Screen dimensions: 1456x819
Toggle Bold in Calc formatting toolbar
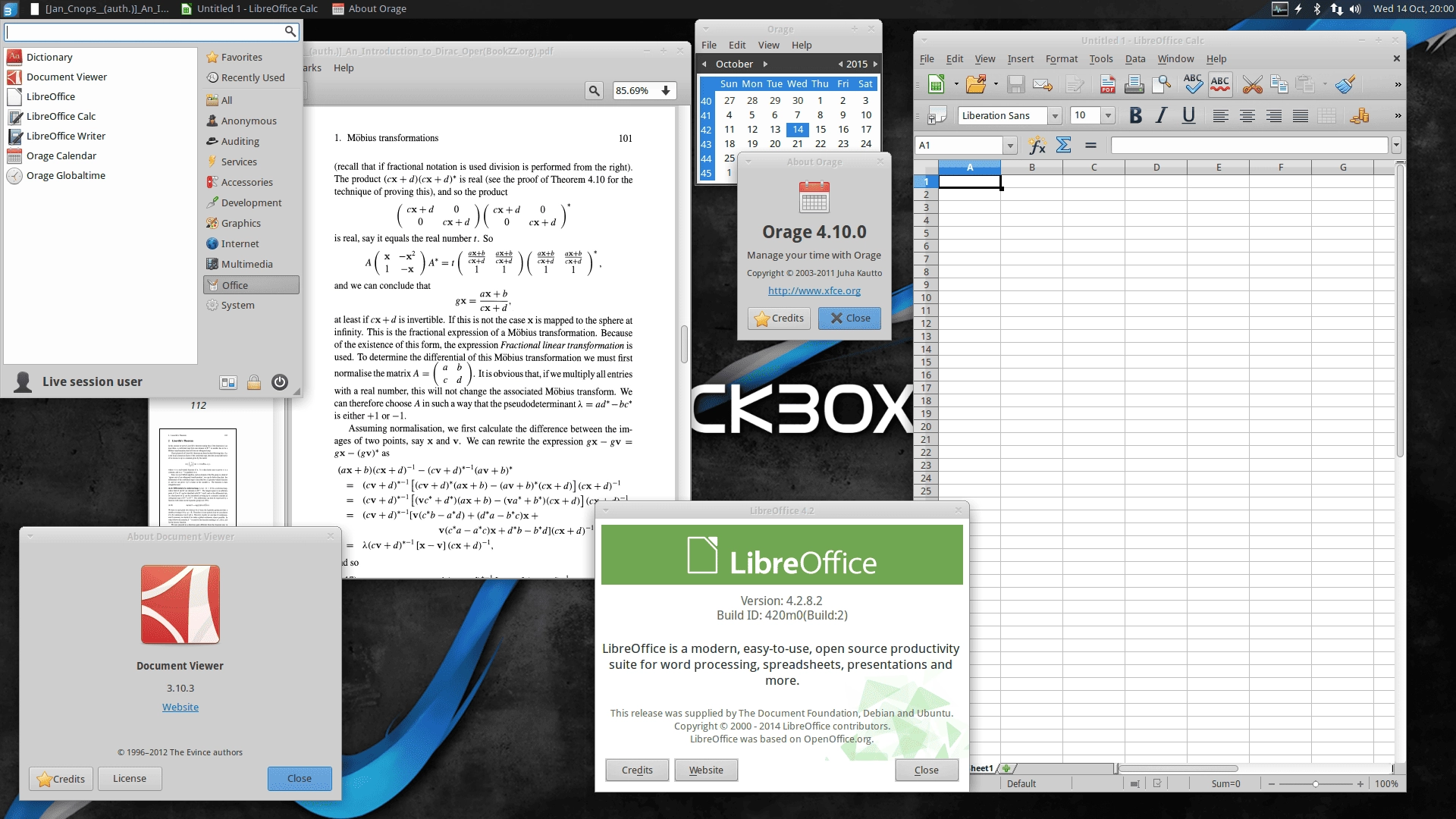(1135, 116)
